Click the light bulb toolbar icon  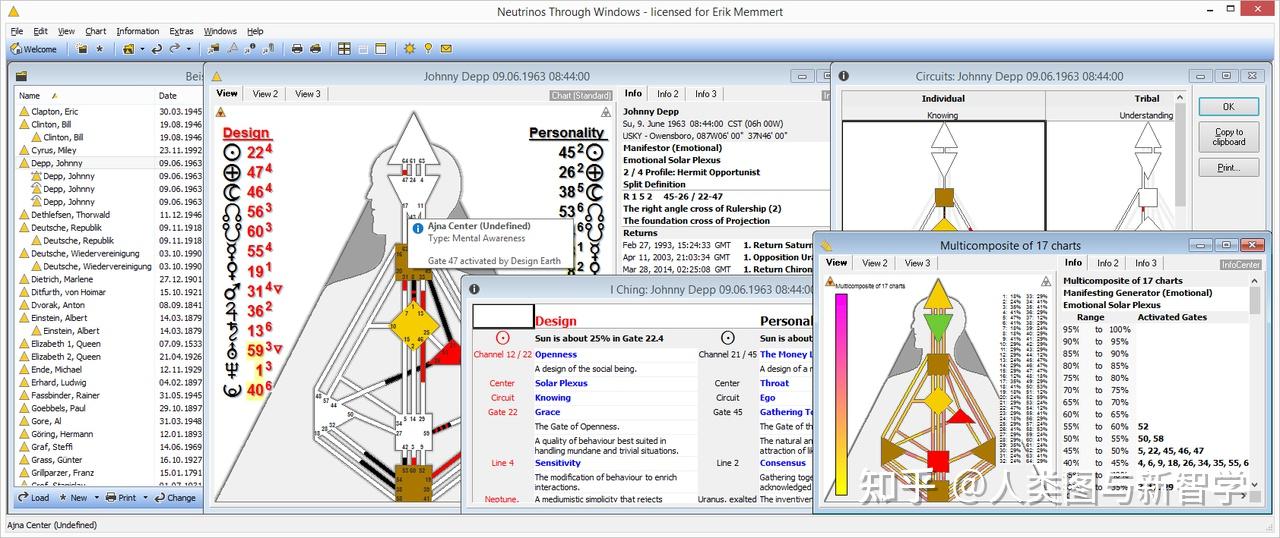pyautogui.click(x=427, y=48)
